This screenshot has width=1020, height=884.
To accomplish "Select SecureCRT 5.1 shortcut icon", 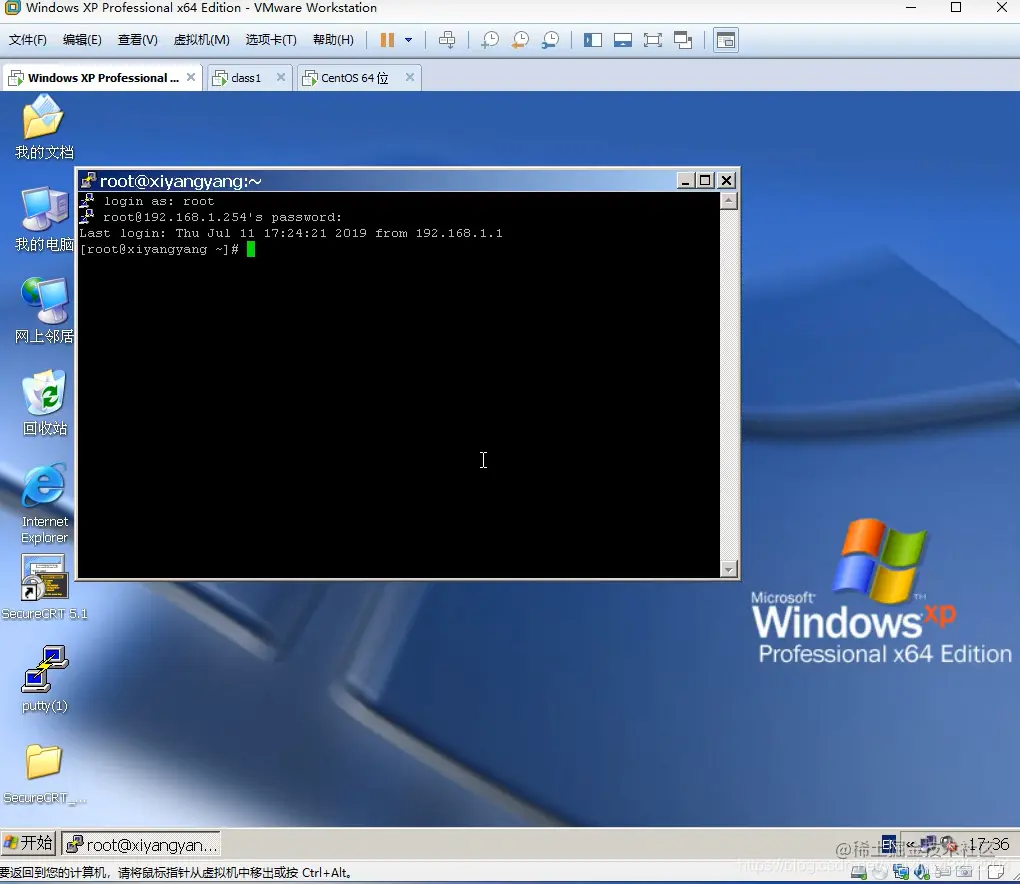I will [44, 587].
